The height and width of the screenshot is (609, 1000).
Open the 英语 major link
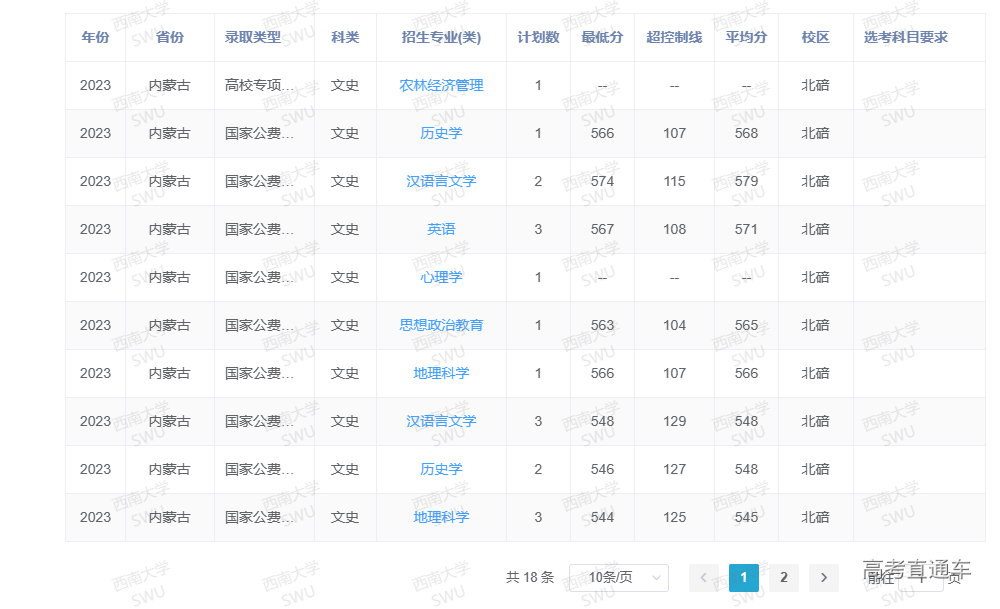coord(441,230)
